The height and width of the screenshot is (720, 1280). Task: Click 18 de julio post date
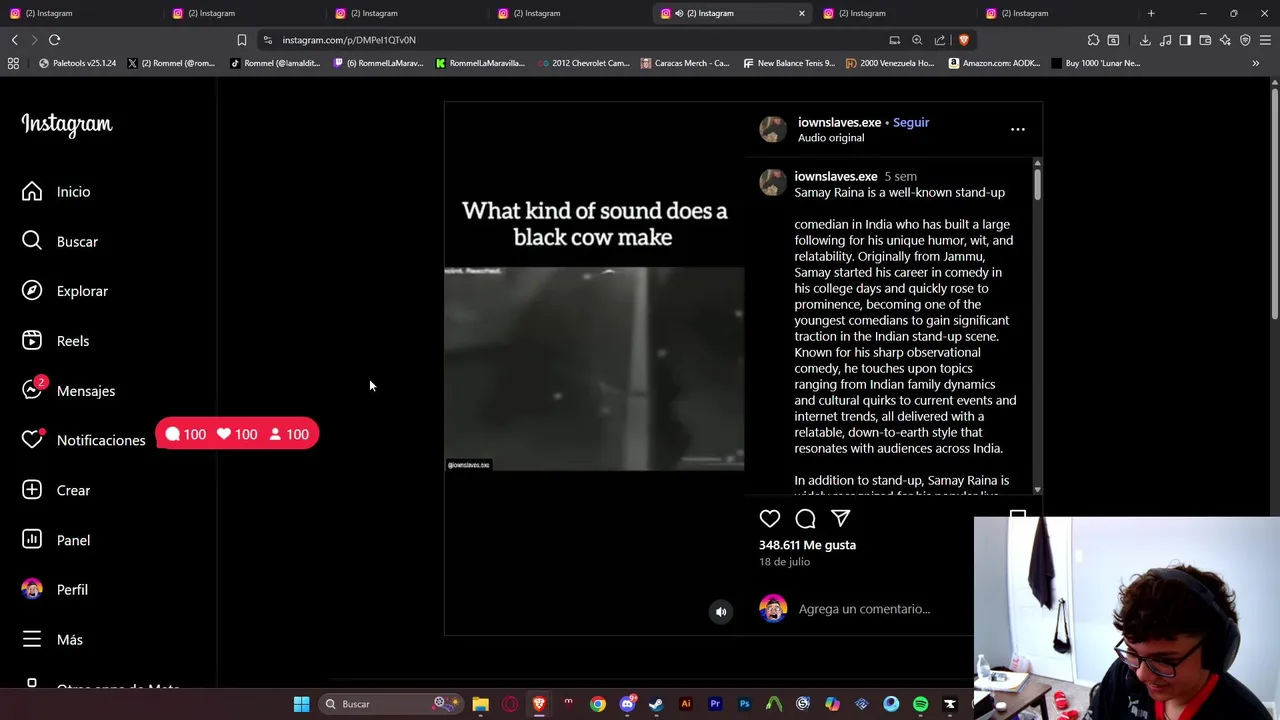[x=784, y=562]
